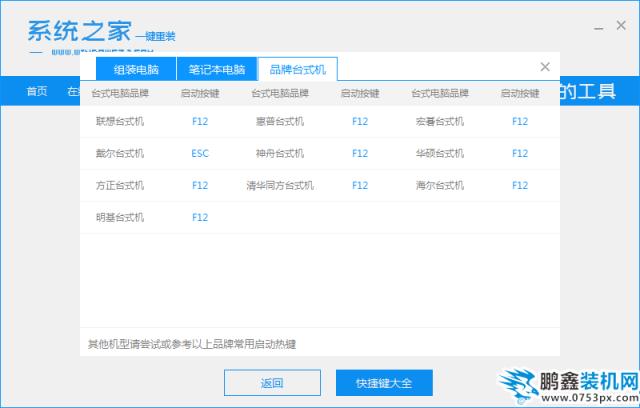This screenshot has width=640, height=408.
Task: Click the 返回 button
Action: [272, 383]
